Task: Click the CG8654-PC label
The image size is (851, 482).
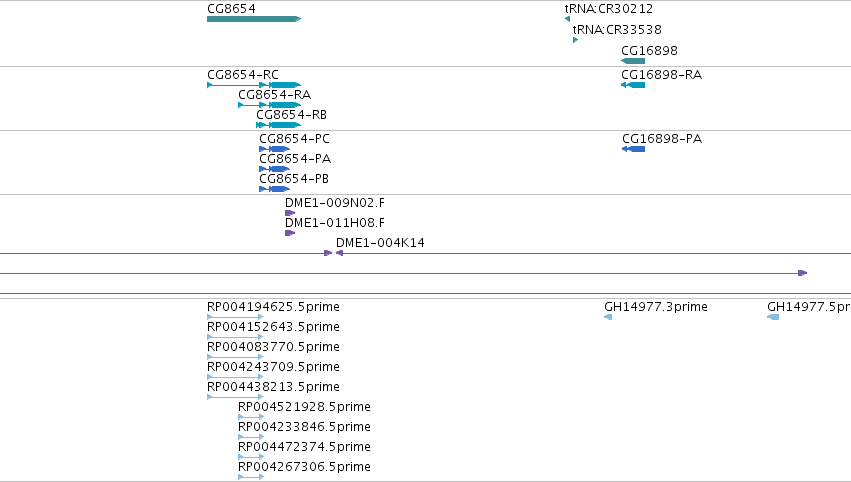Action: pyautogui.click(x=294, y=138)
